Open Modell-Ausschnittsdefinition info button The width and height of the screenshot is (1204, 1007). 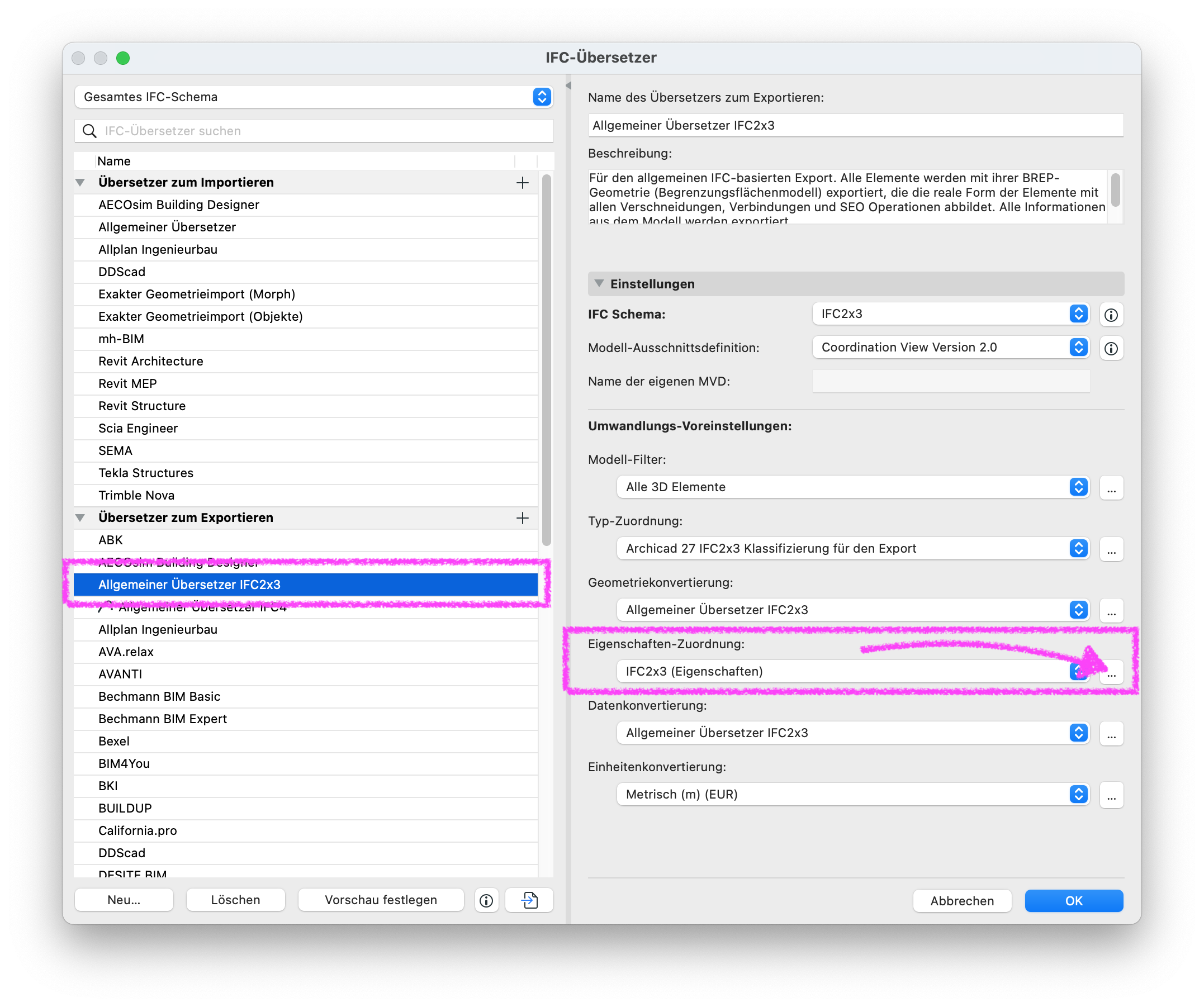tap(1111, 348)
